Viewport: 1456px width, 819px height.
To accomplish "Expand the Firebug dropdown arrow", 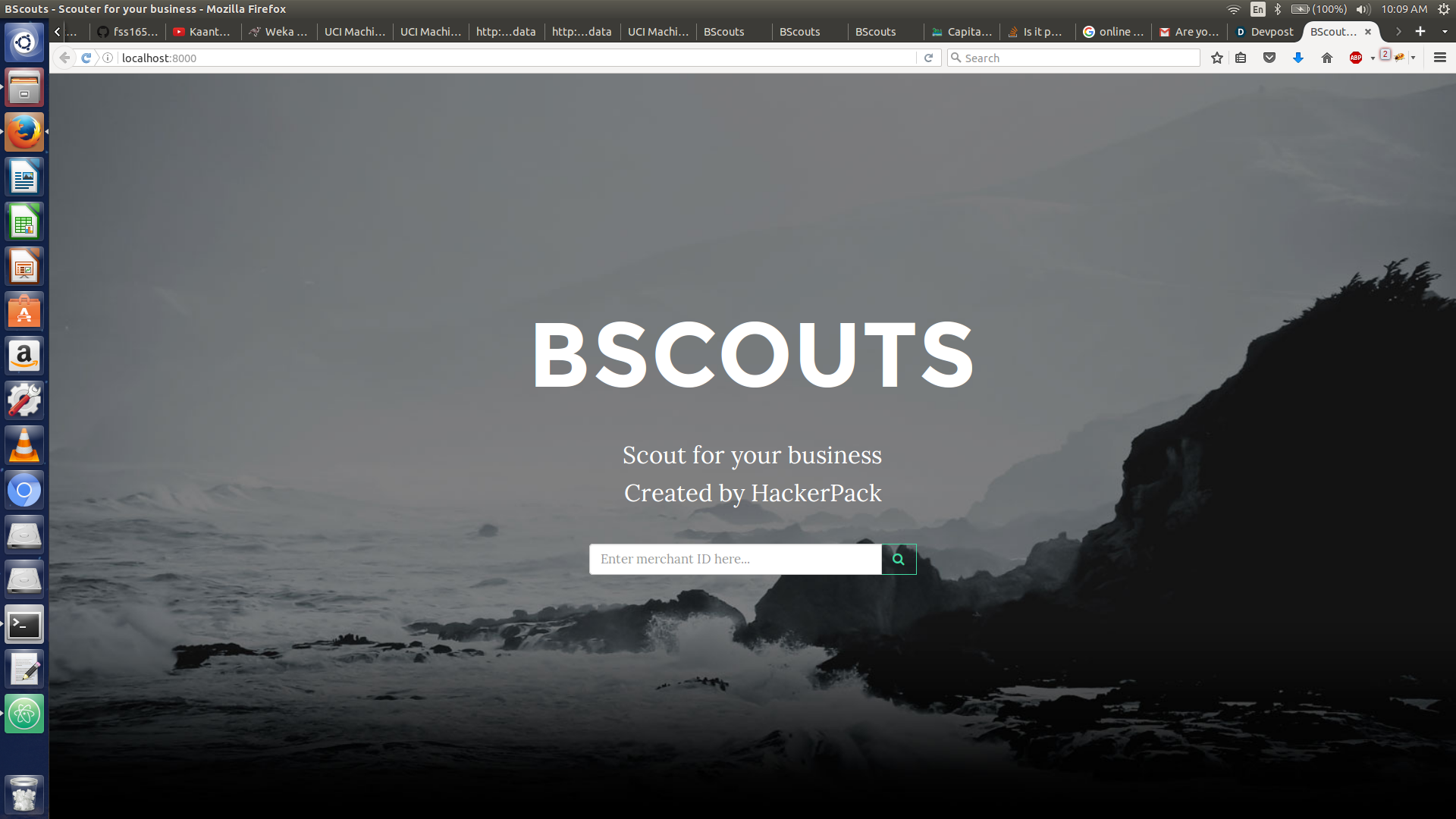I will (x=1414, y=58).
